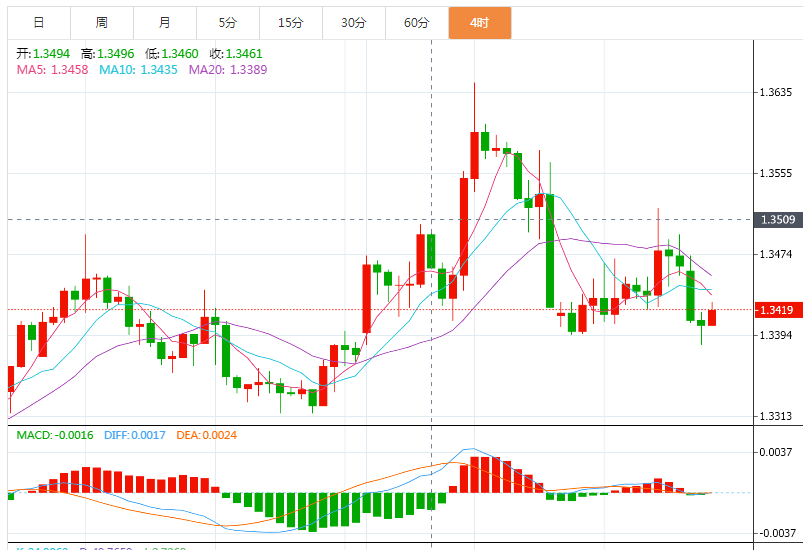
Task: Click the 1.3394 price axis label
Action: (x=775, y=335)
